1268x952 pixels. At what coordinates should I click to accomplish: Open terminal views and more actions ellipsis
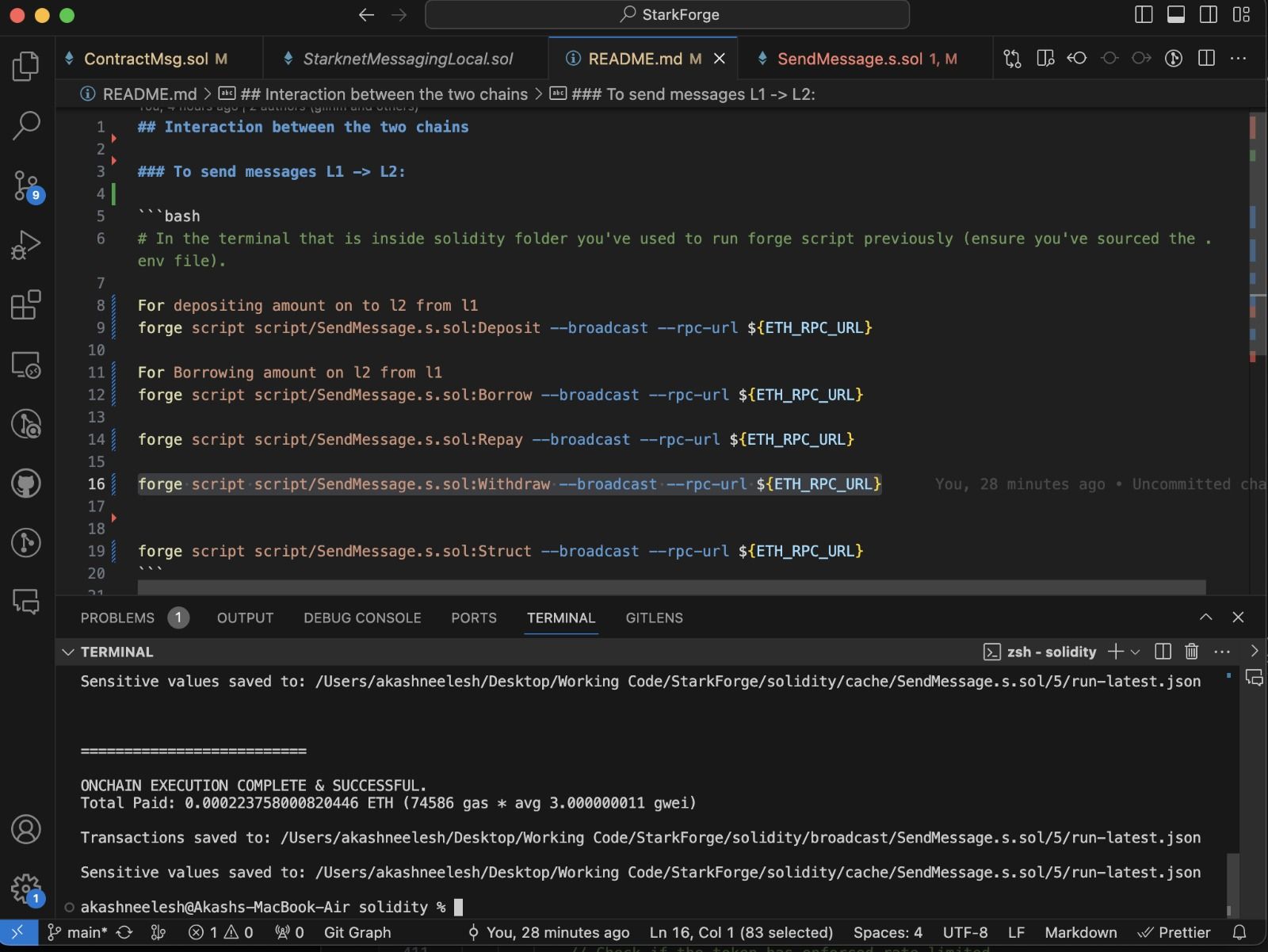coord(1222,652)
